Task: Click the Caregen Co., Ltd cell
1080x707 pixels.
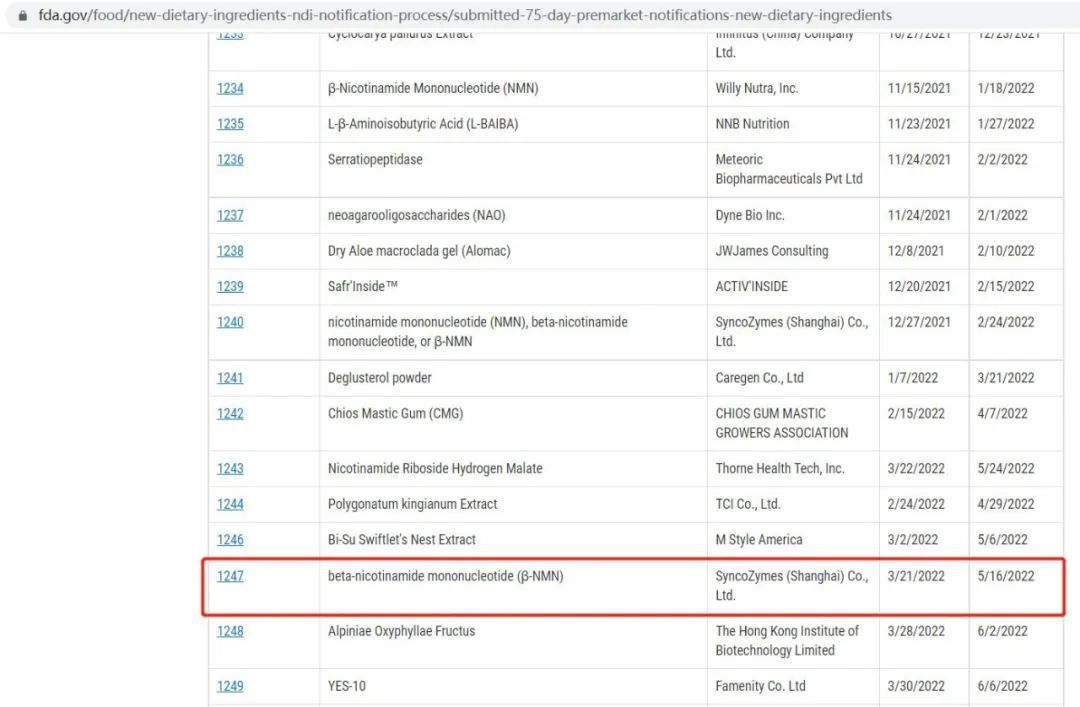Action: pyautogui.click(x=793, y=378)
